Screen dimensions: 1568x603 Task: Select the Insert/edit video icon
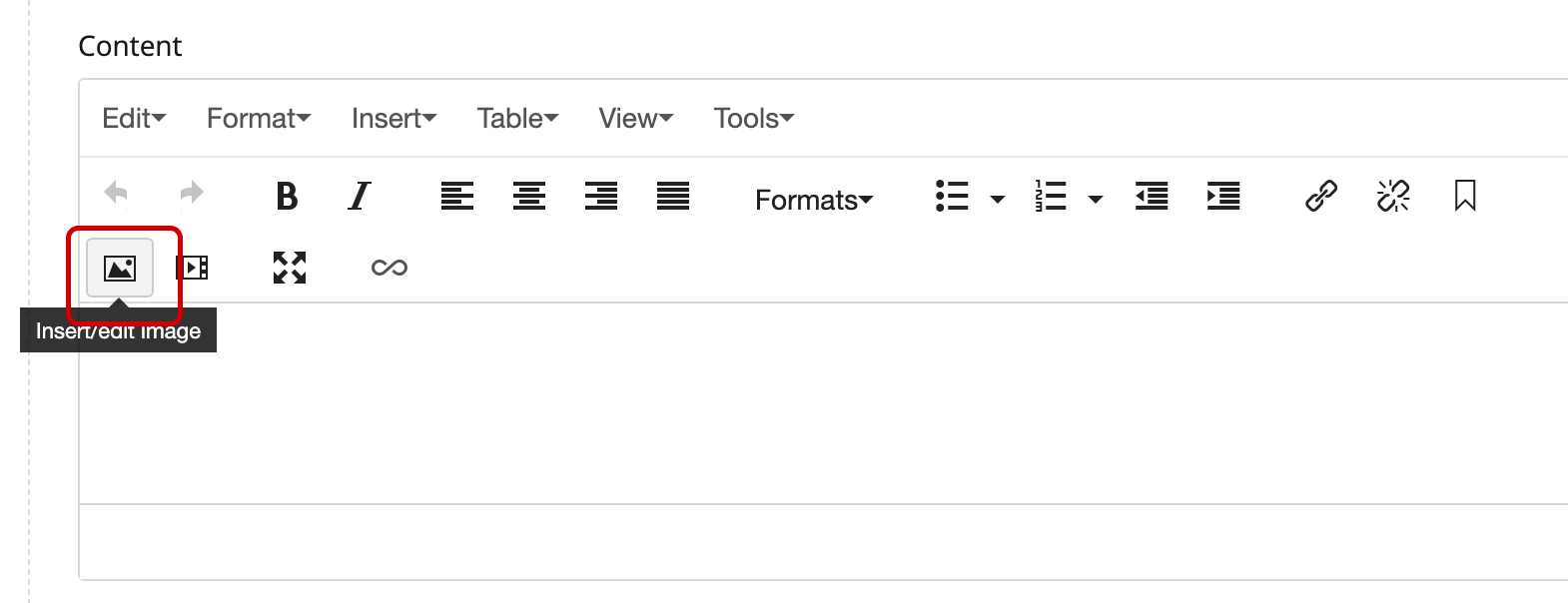[x=192, y=267]
